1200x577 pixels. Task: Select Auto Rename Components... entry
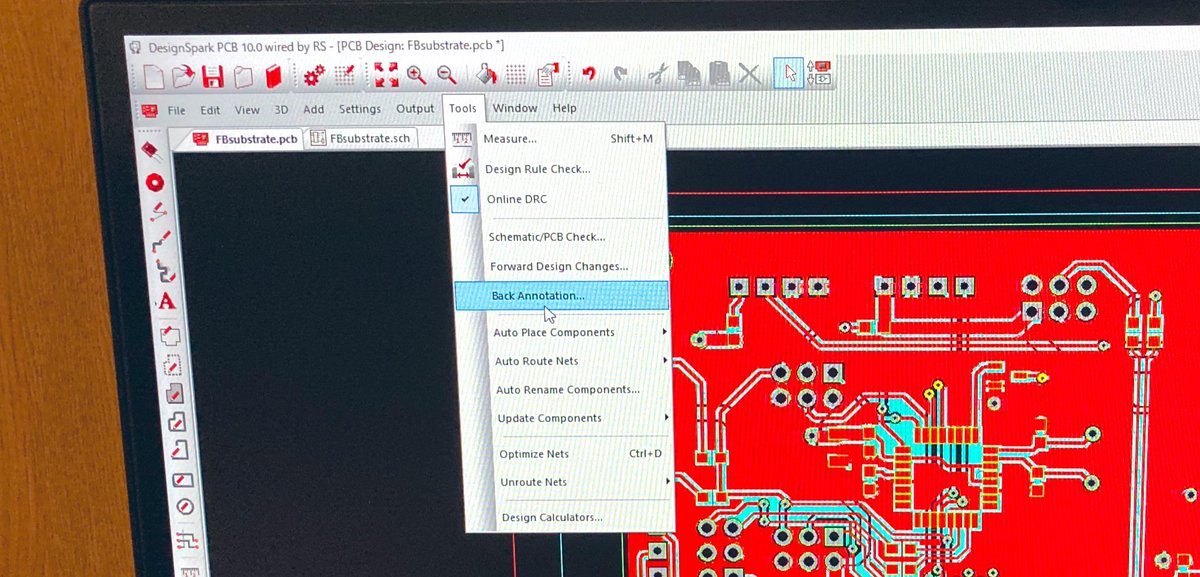click(x=566, y=389)
